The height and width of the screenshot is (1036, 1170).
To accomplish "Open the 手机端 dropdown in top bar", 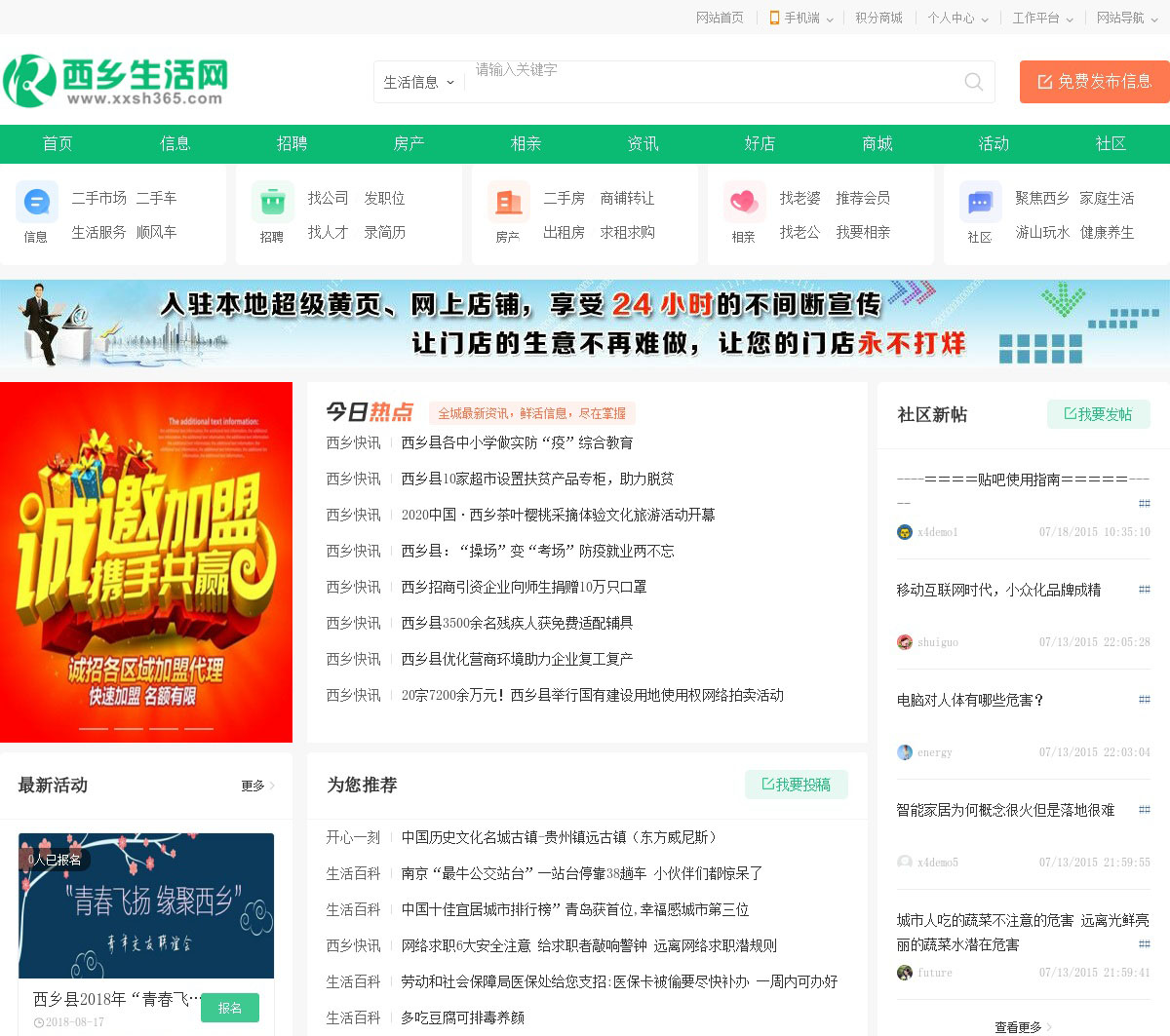I will click(800, 18).
